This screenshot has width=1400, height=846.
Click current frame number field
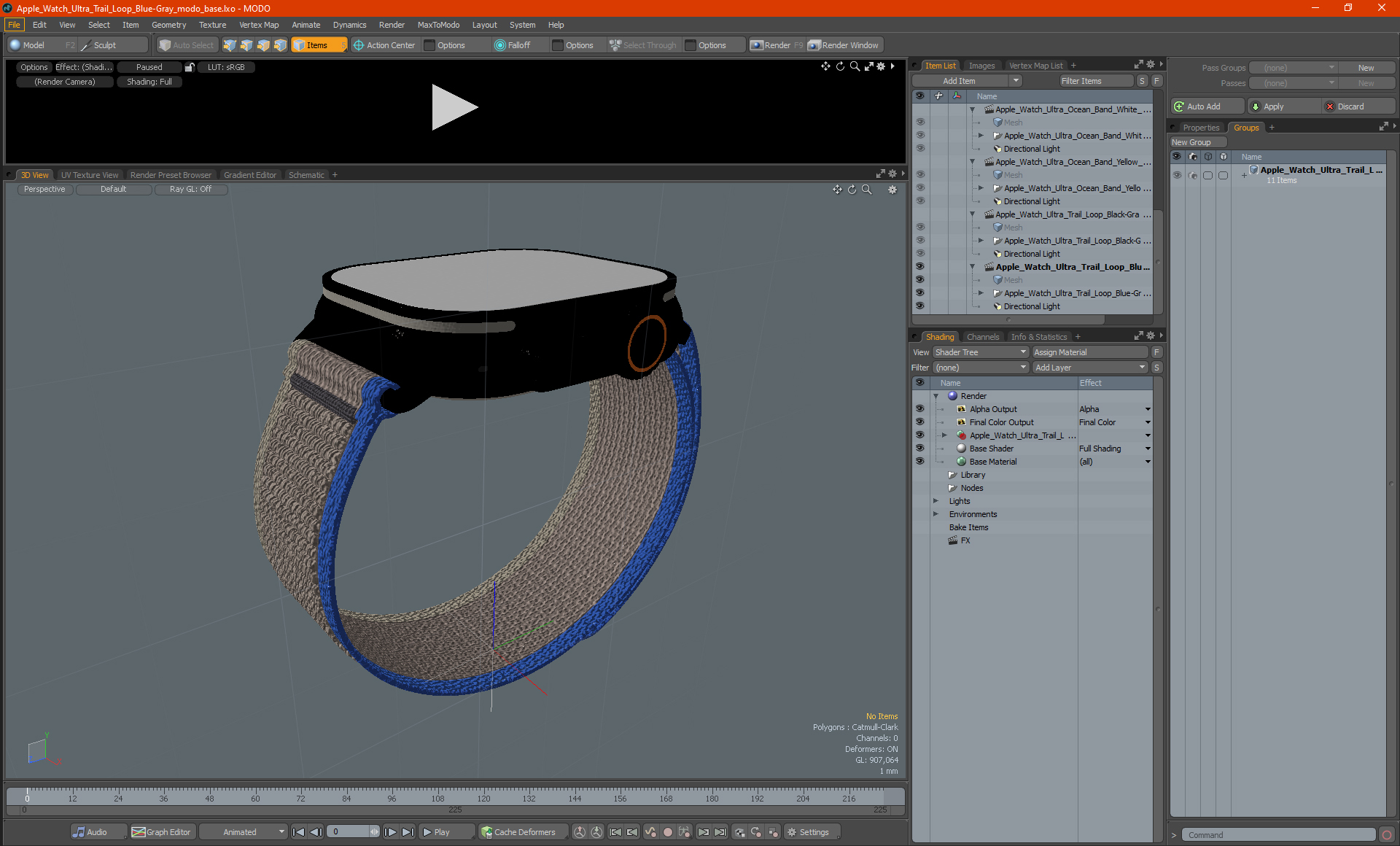click(x=349, y=832)
